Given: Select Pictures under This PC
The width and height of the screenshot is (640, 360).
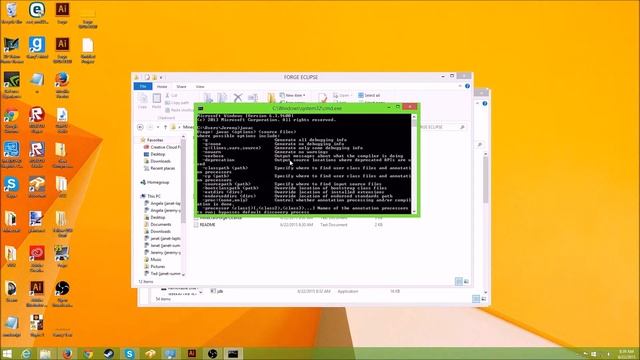Looking at the screenshot, I should coord(155,267).
